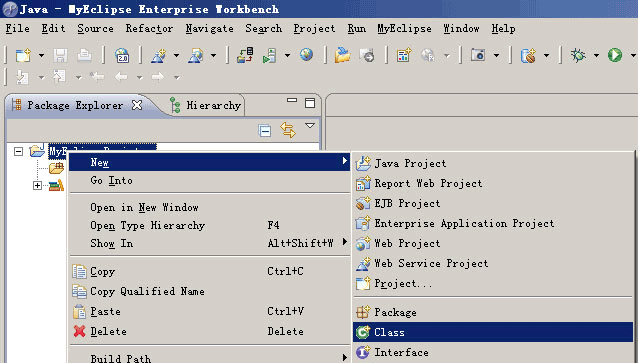Click Collapse All icon in Package Explorer
Screen dimensions: 638x363
(x=264, y=131)
